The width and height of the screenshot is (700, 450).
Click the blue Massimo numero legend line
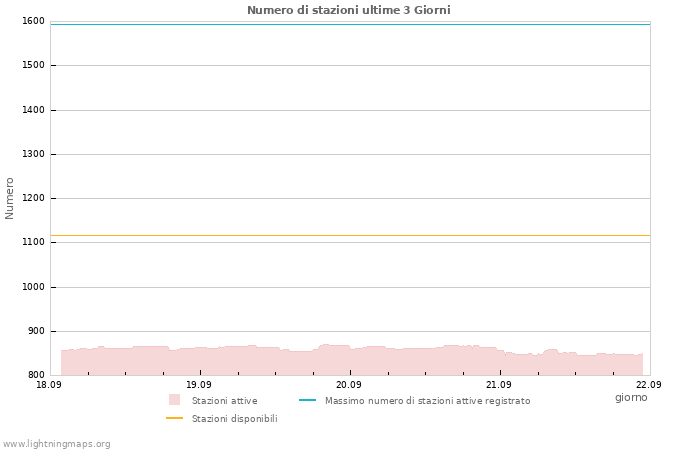[307, 400]
